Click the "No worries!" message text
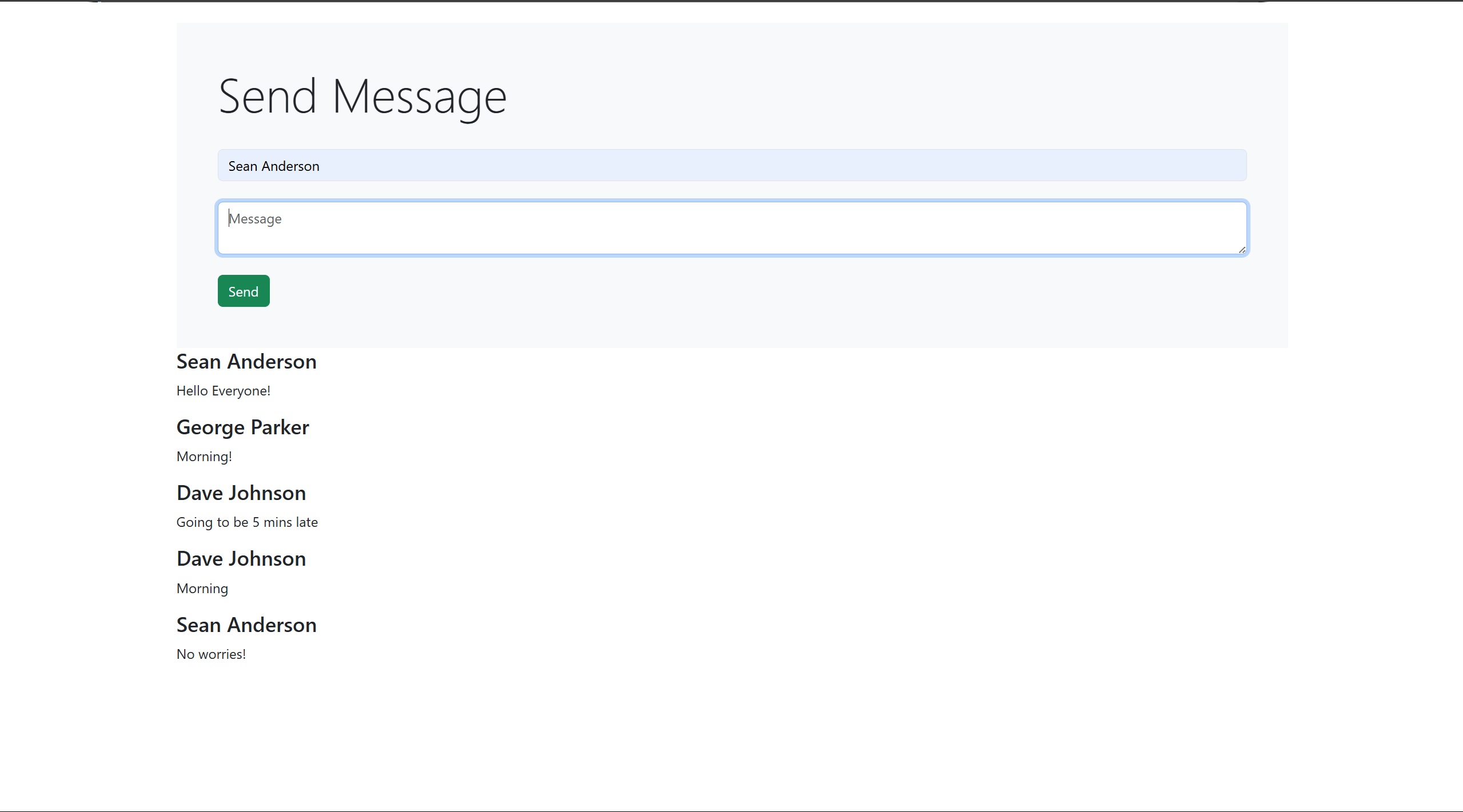Screen dimensions: 1463x812 [x=211, y=654]
